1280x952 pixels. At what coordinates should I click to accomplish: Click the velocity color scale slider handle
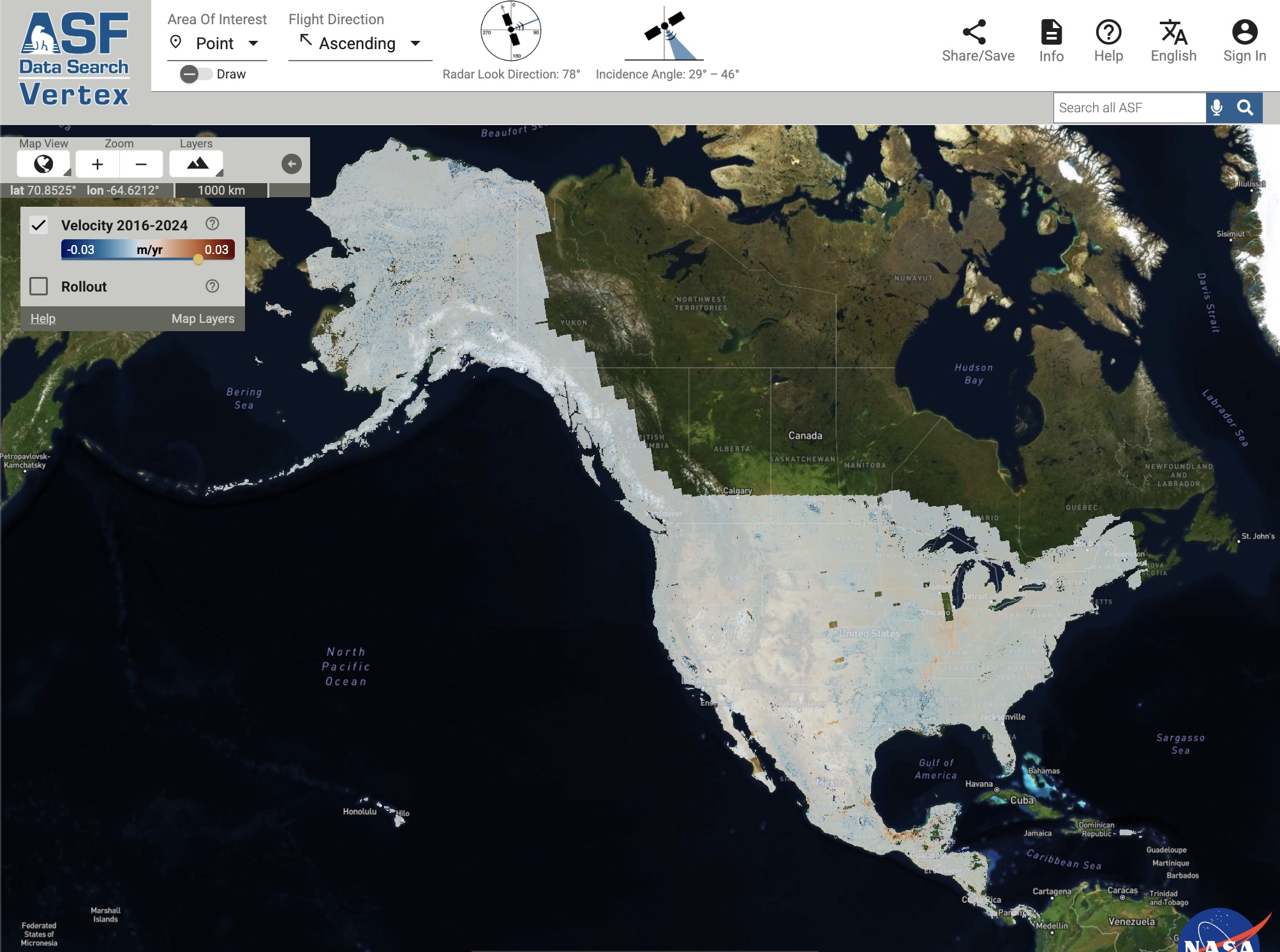point(198,259)
